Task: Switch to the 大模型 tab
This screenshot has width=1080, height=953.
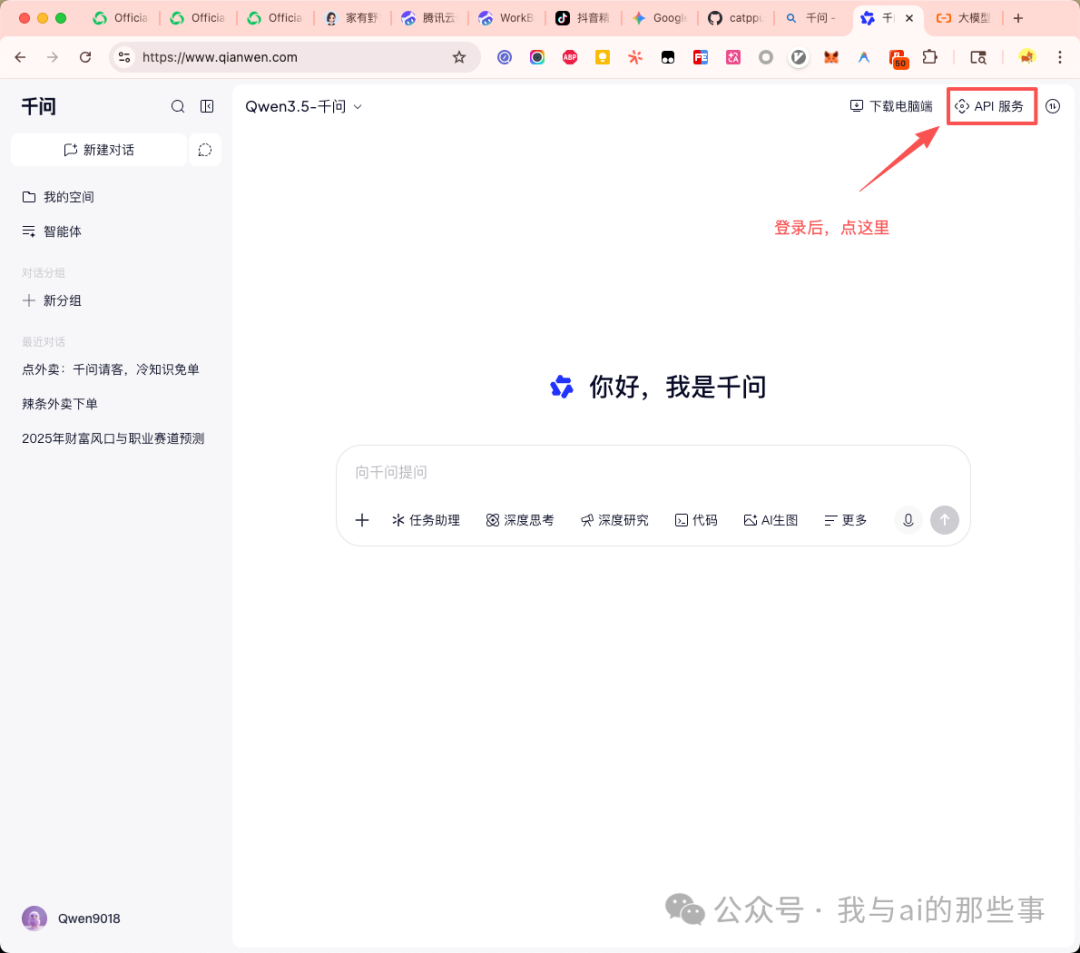Action: (966, 18)
